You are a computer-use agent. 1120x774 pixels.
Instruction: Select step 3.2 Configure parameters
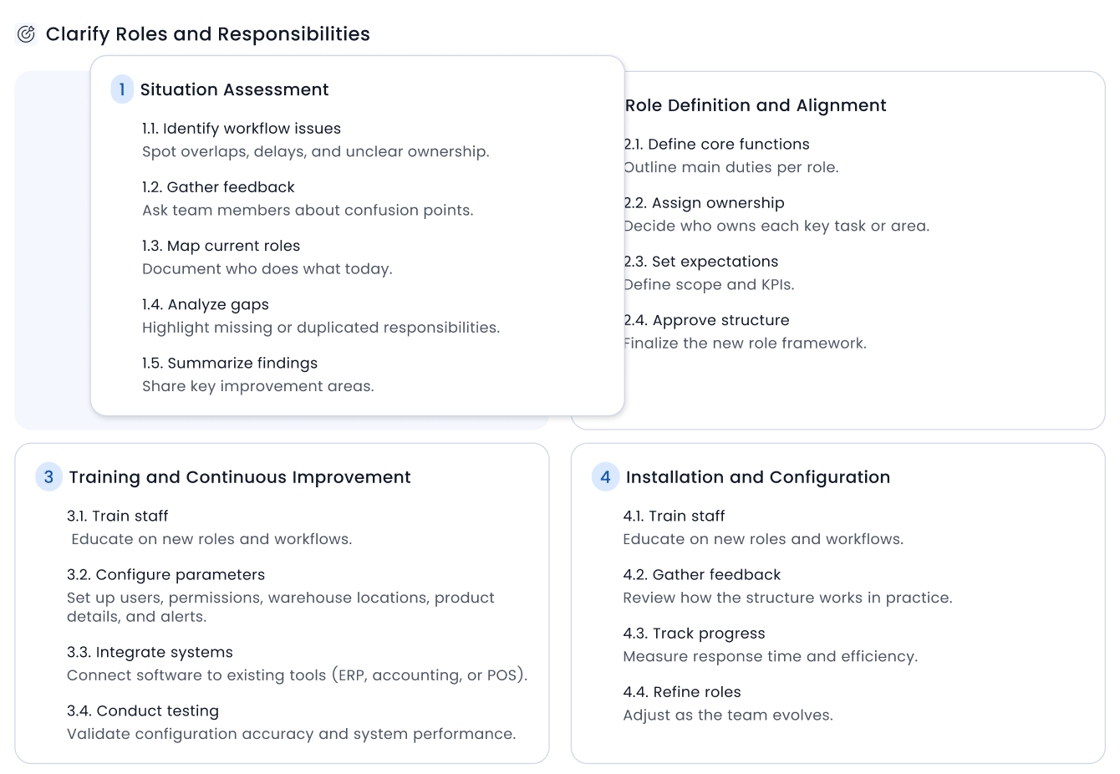[x=166, y=575]
